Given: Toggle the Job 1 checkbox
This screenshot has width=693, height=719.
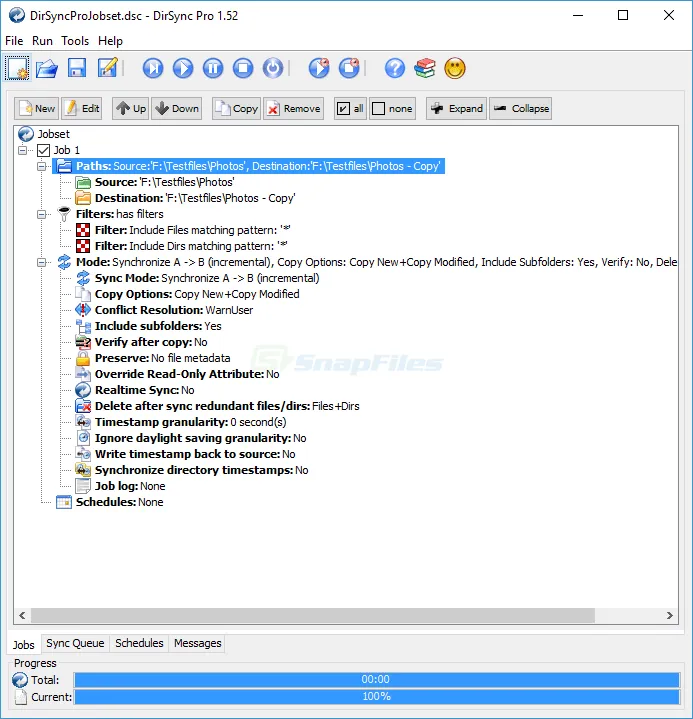Looking at the screenshot, I should point(44,150).
